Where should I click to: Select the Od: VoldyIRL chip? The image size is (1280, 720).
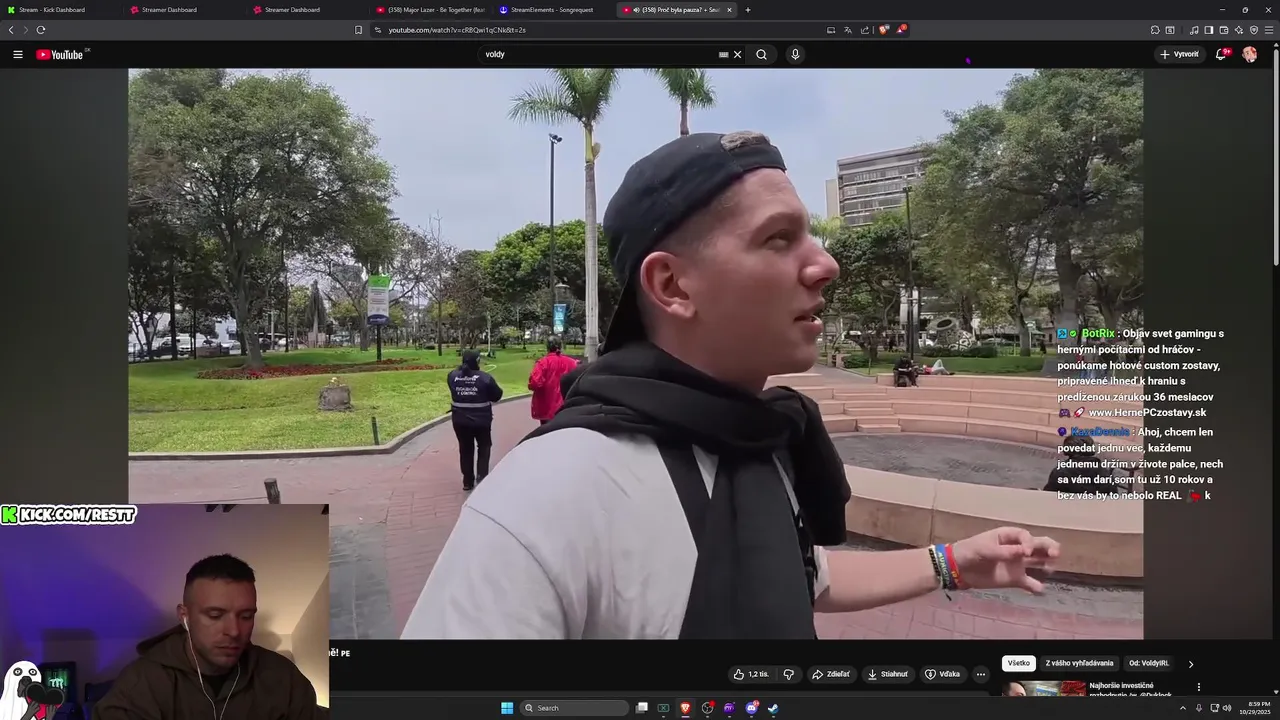[x=1149, y=663]
